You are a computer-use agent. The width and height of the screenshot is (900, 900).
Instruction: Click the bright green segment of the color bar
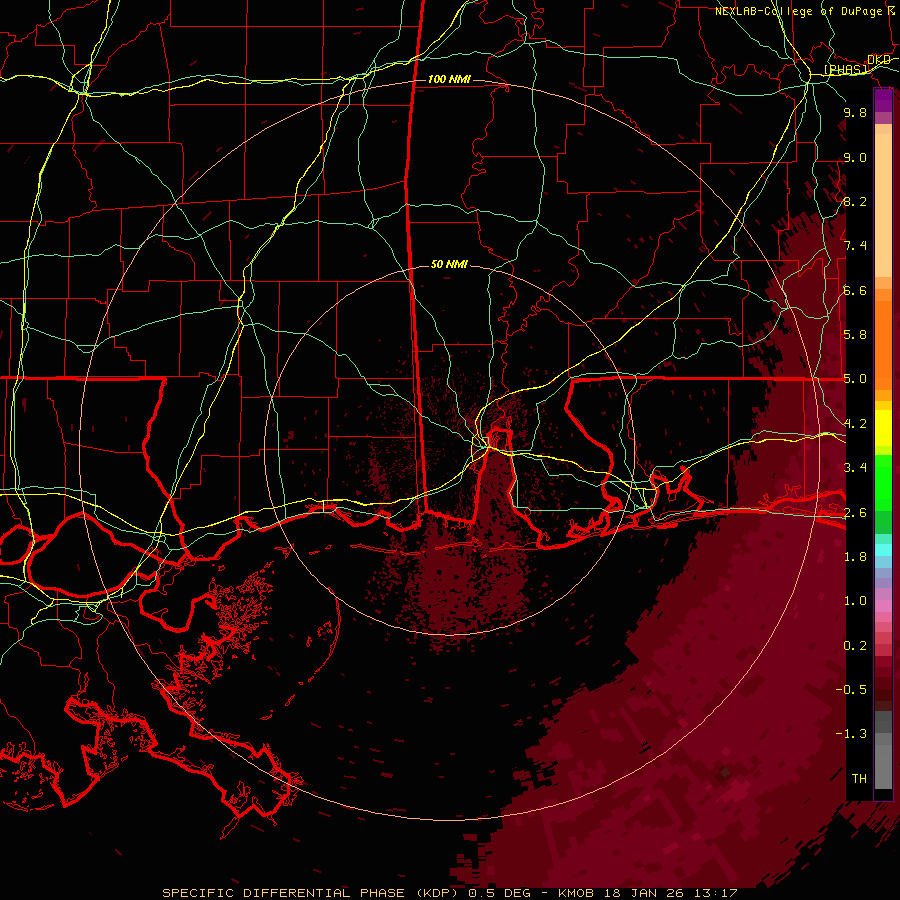[883, 481]
